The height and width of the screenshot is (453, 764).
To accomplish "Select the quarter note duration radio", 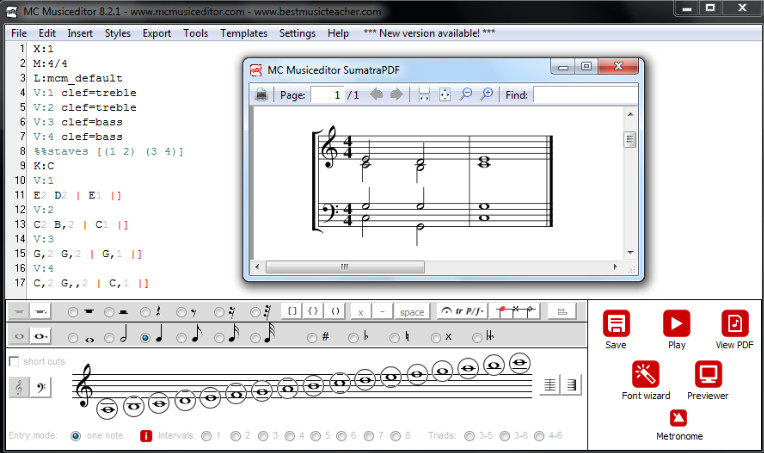I will point(145,338).
